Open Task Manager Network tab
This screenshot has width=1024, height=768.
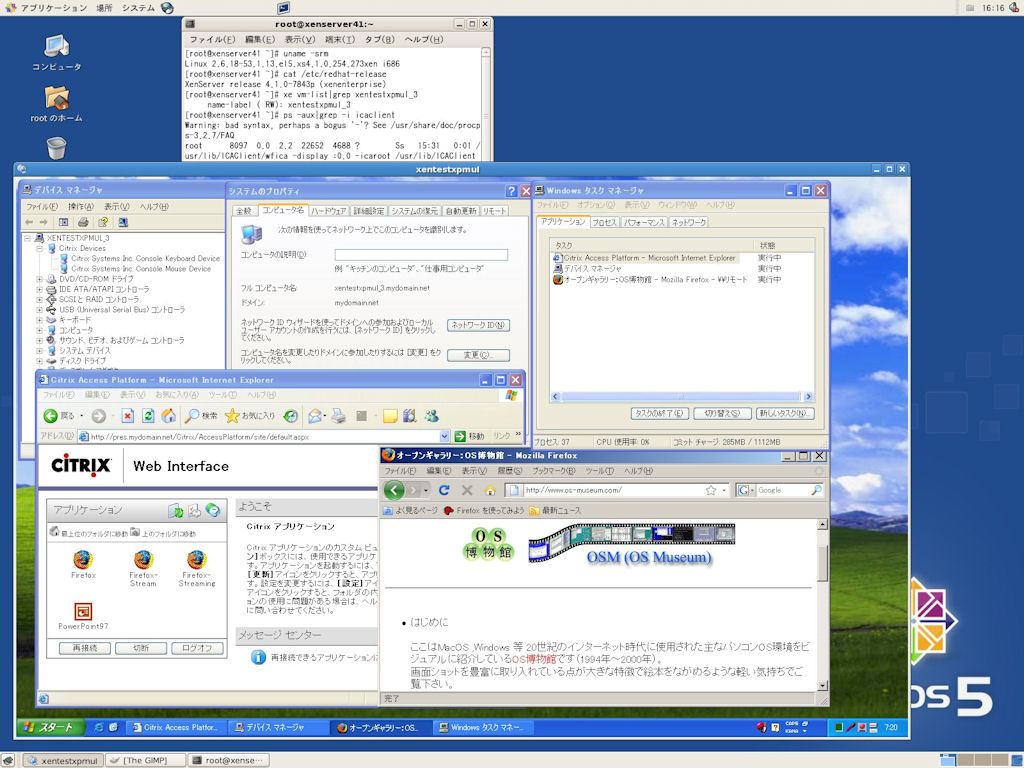(689, 223)
